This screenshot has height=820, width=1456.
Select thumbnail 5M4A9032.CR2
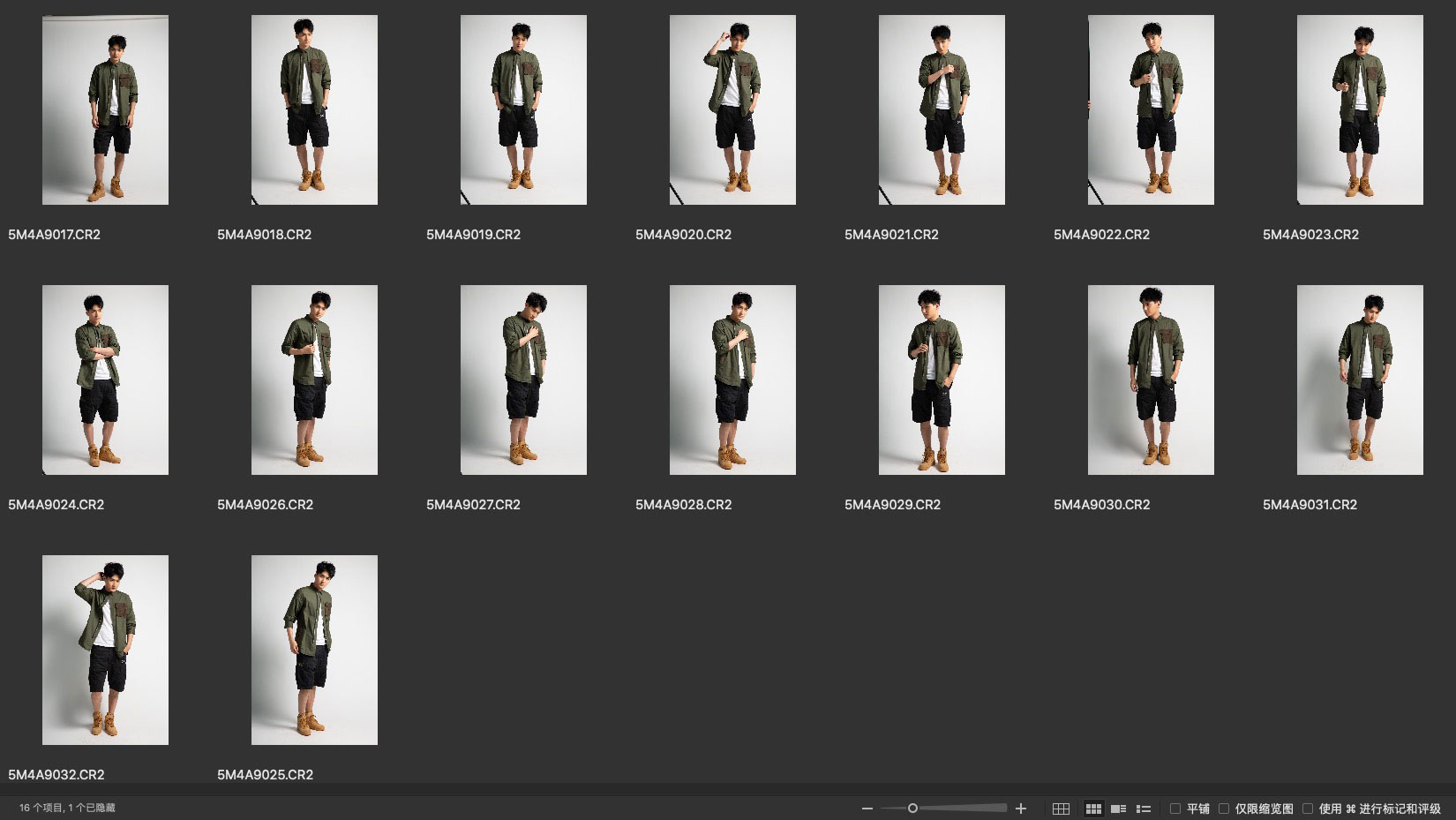coord(105,651)
